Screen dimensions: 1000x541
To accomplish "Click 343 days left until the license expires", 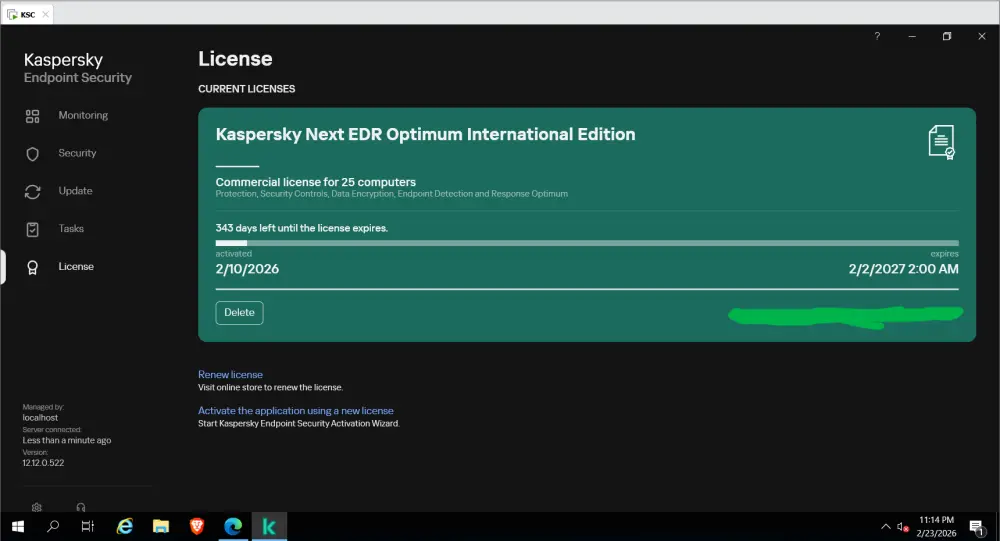I will [302, 228].
